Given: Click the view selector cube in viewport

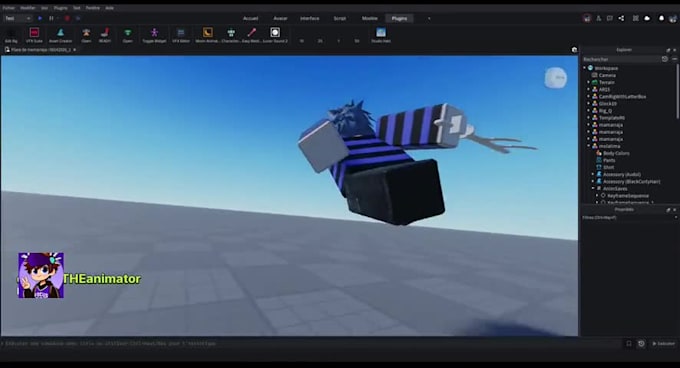Looking at the screenshot, I should click(556, 78).
